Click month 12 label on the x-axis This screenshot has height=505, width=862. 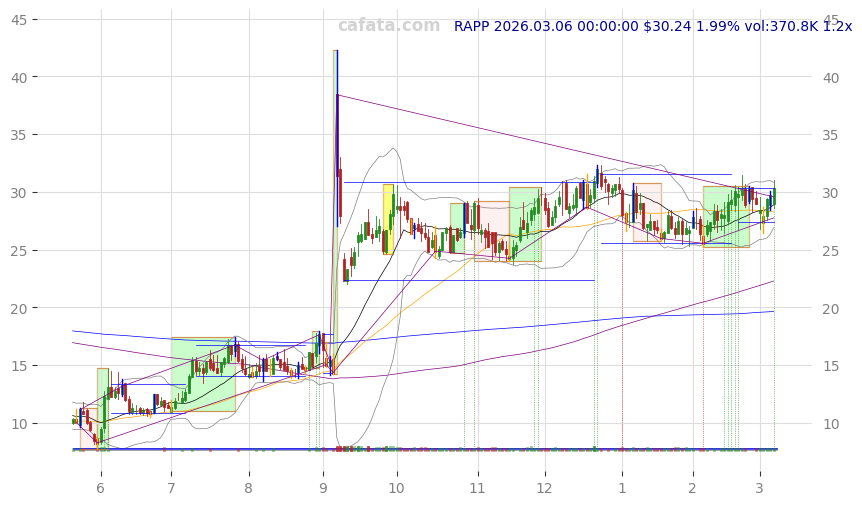click(x=544, y=488)
